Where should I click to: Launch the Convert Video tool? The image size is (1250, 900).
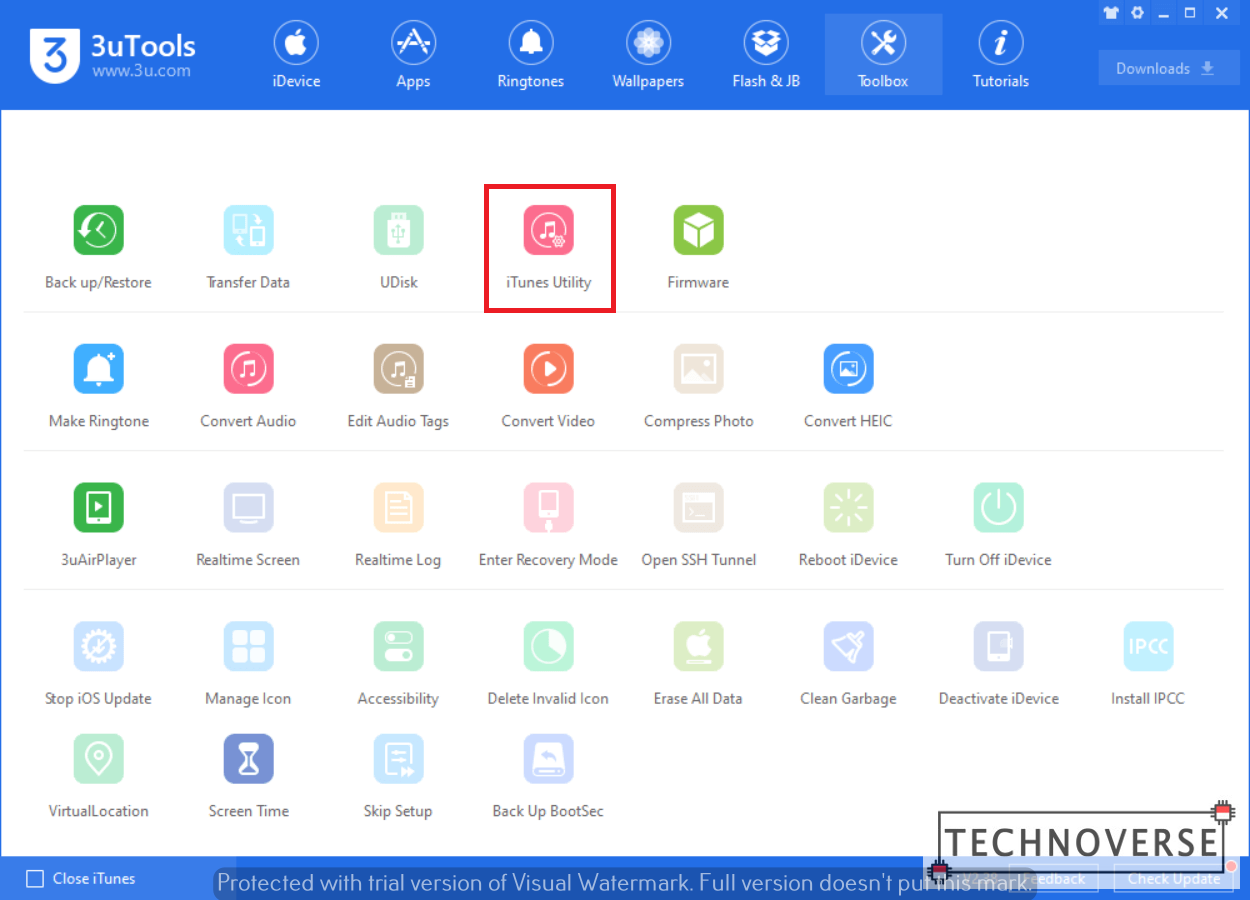(548, 386)
